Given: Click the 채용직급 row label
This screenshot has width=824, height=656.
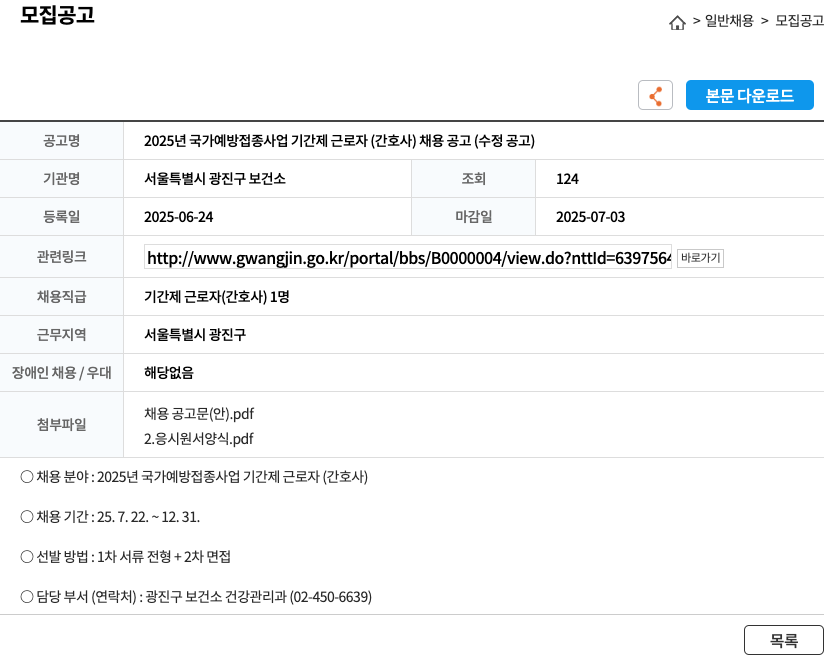Looking at the screenshot, I should click(61, 297).
